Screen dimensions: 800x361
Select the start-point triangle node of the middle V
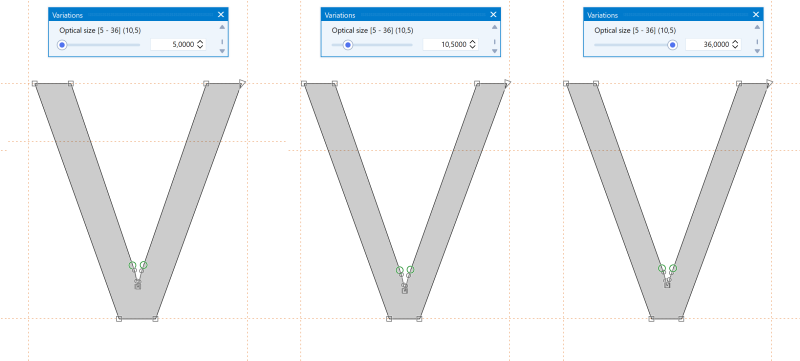pos(508,83)
